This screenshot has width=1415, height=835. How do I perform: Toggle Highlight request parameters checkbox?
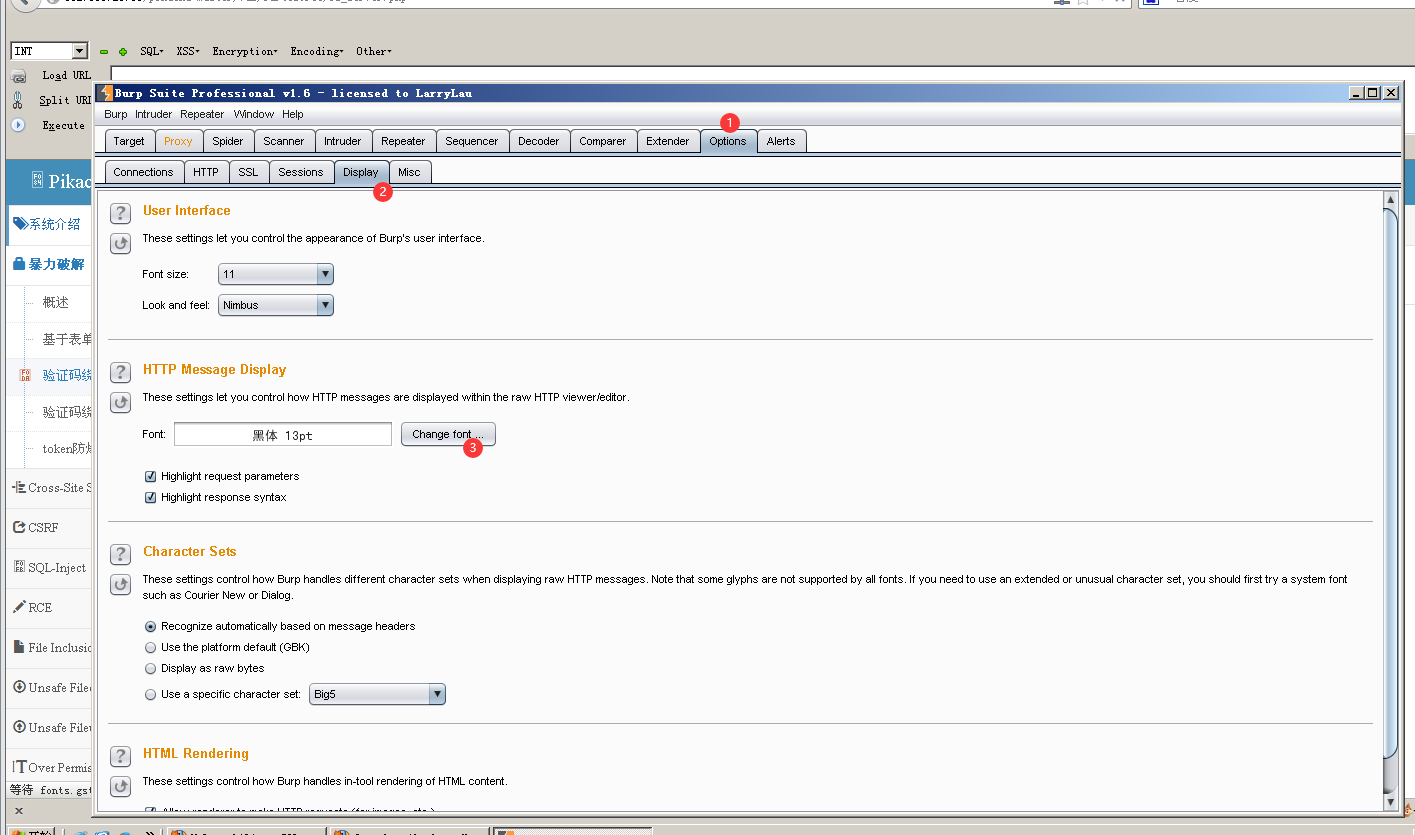click(151, 476)
